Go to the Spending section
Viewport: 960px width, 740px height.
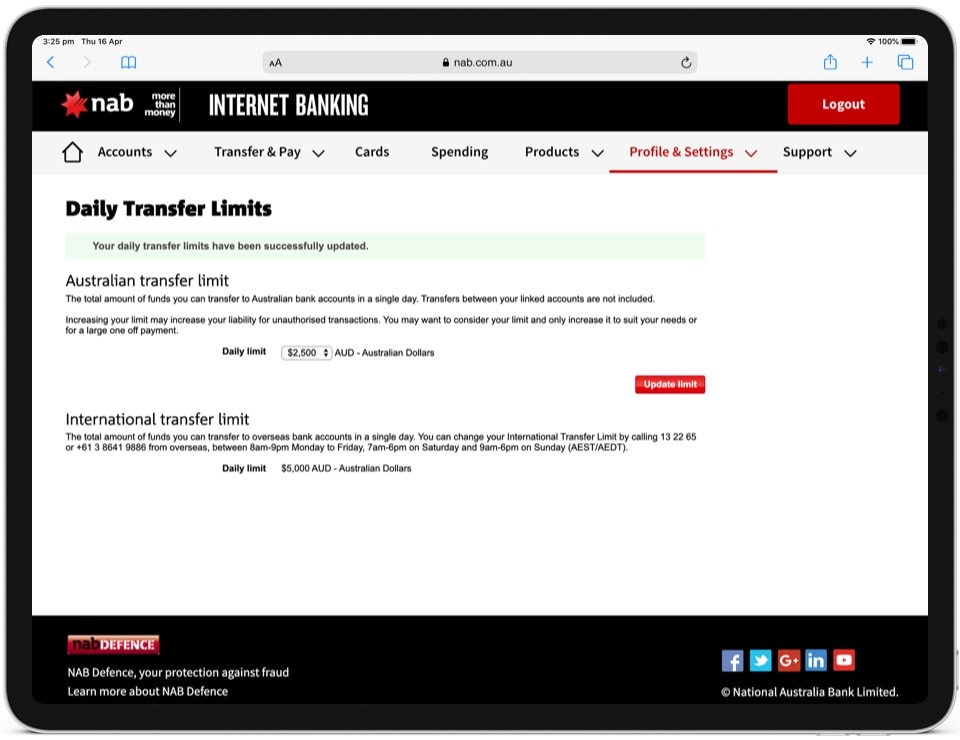coord(459,152)
